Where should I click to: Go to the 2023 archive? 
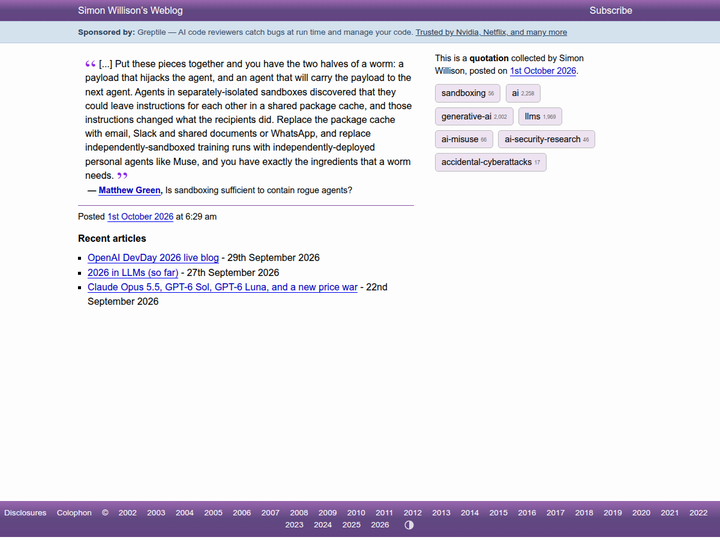click(294, 525)
